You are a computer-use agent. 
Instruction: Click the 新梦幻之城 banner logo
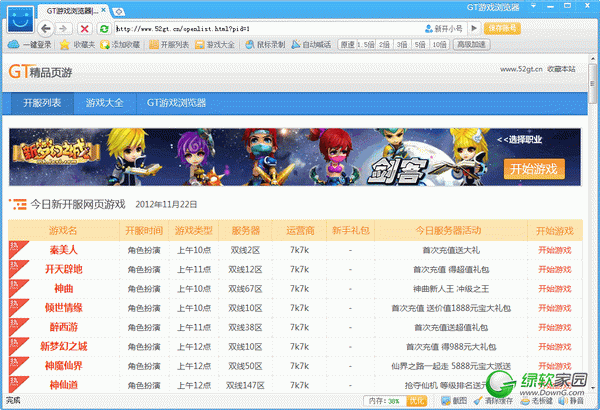(56, 153)
